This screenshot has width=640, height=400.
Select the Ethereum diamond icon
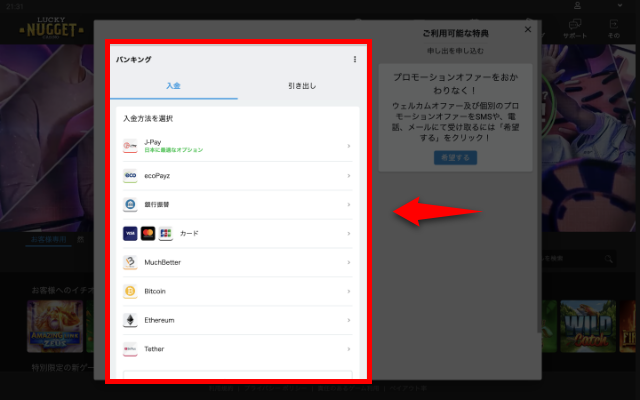[x=130, y=320]
